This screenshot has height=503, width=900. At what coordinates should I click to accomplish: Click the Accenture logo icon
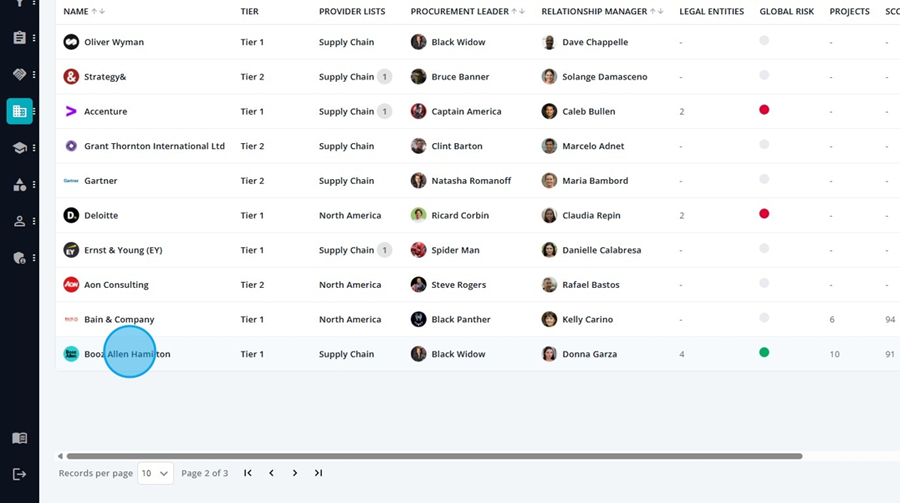71,111
